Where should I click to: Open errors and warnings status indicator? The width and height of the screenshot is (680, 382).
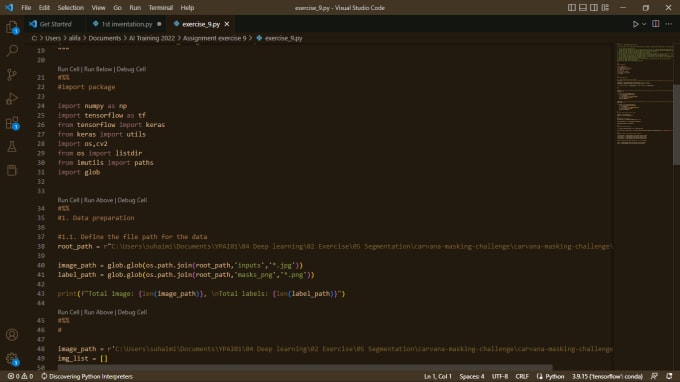(x=20, y=376)
